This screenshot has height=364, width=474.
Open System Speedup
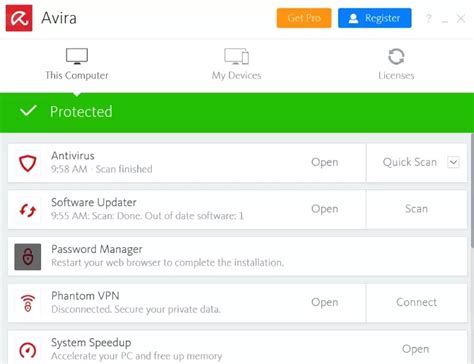point(415,349)
